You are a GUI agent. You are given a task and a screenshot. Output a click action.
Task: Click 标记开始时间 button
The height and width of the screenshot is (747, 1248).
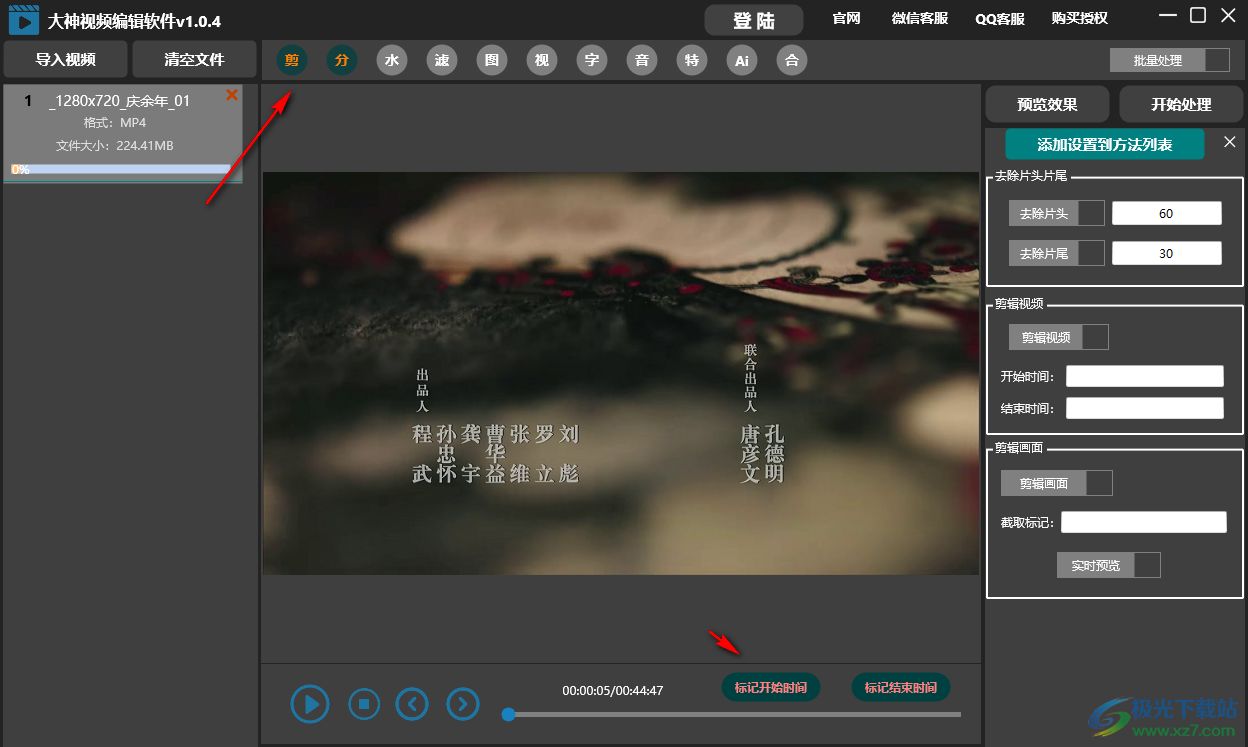[x=771, y=688]
